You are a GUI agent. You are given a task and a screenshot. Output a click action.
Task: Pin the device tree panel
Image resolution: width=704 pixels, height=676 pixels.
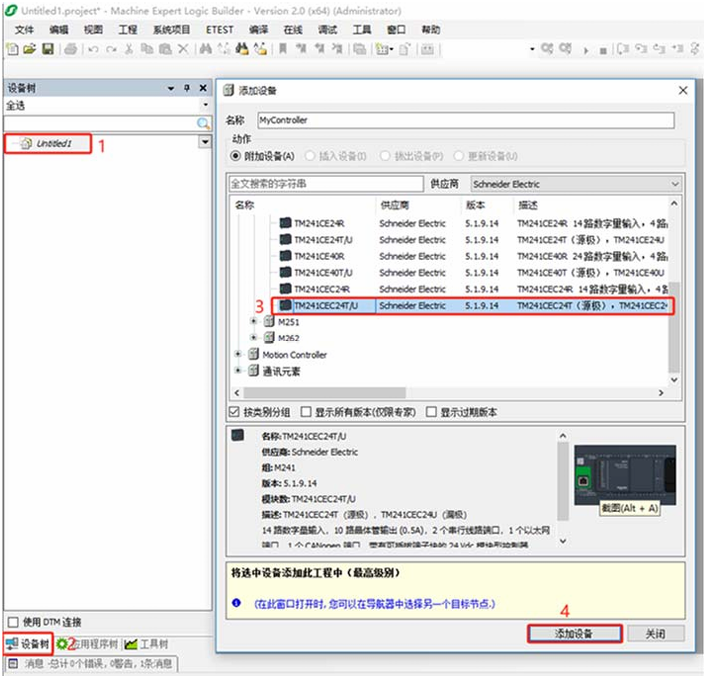(x=188, y=88)
